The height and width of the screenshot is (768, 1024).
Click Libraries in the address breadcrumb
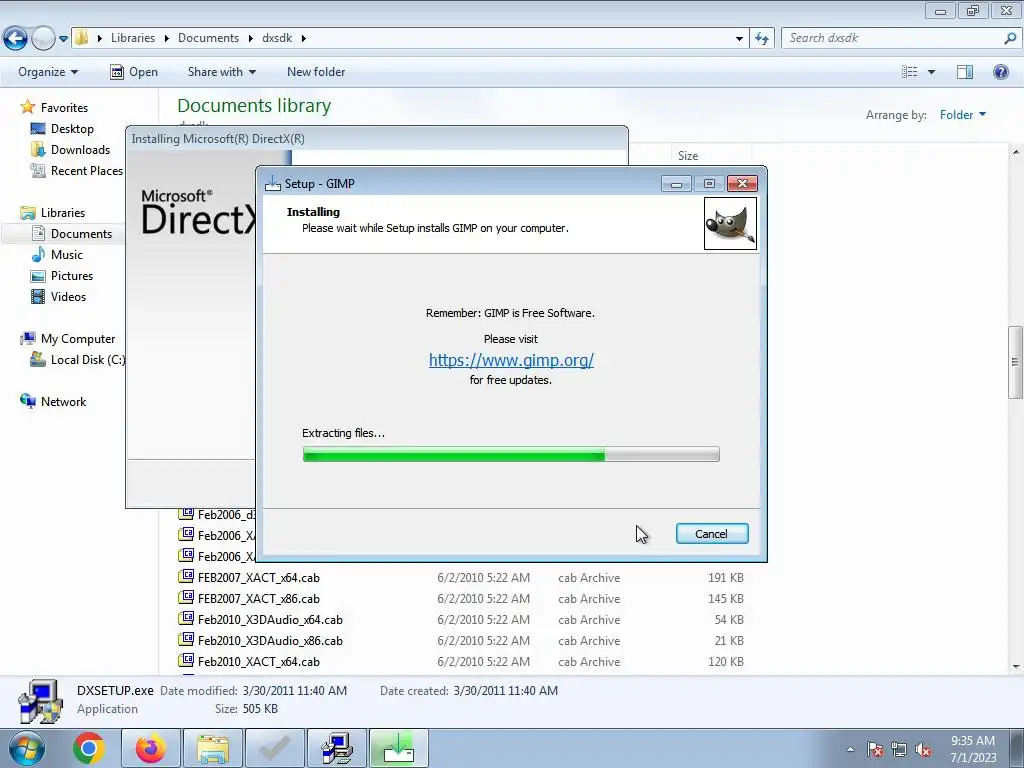[133, 38]
